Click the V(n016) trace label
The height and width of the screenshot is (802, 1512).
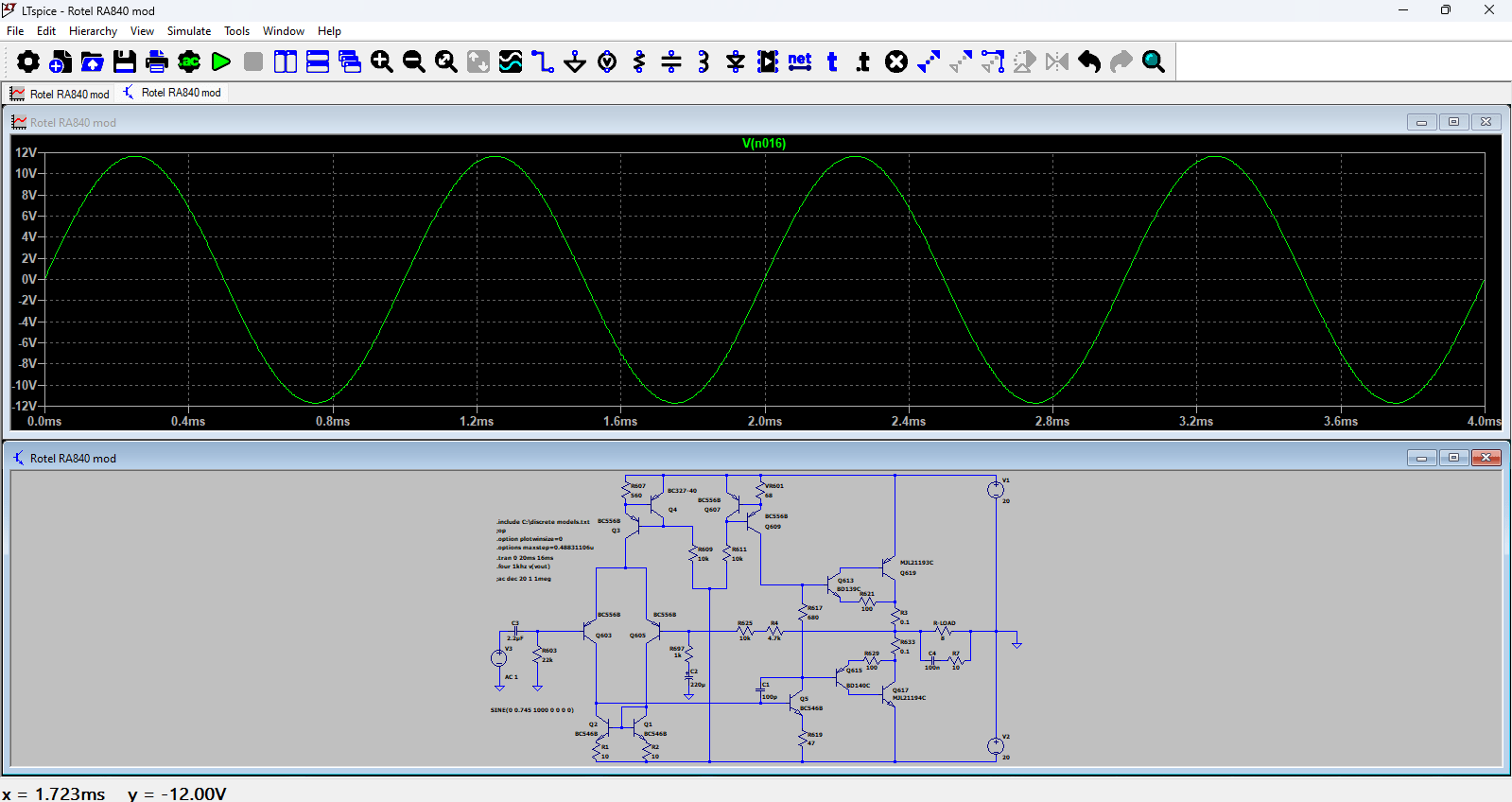764,144
